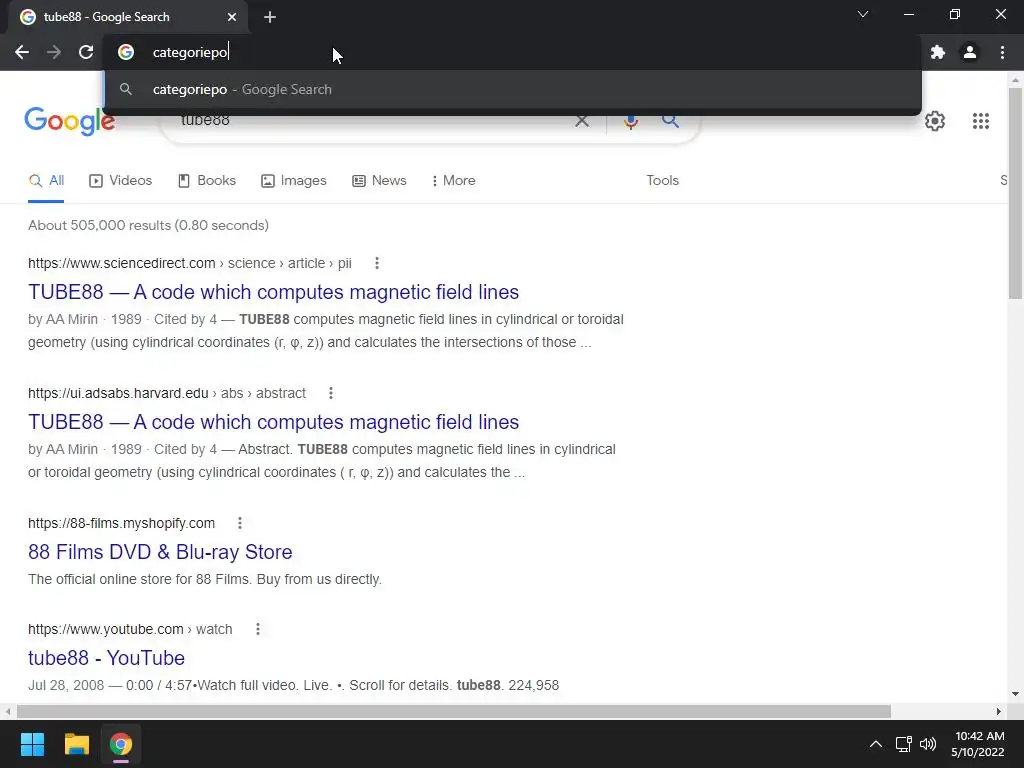The width and height of the screenshot is (1024, 768).
Task: Expand the More search options
Action: pos(453,181)
